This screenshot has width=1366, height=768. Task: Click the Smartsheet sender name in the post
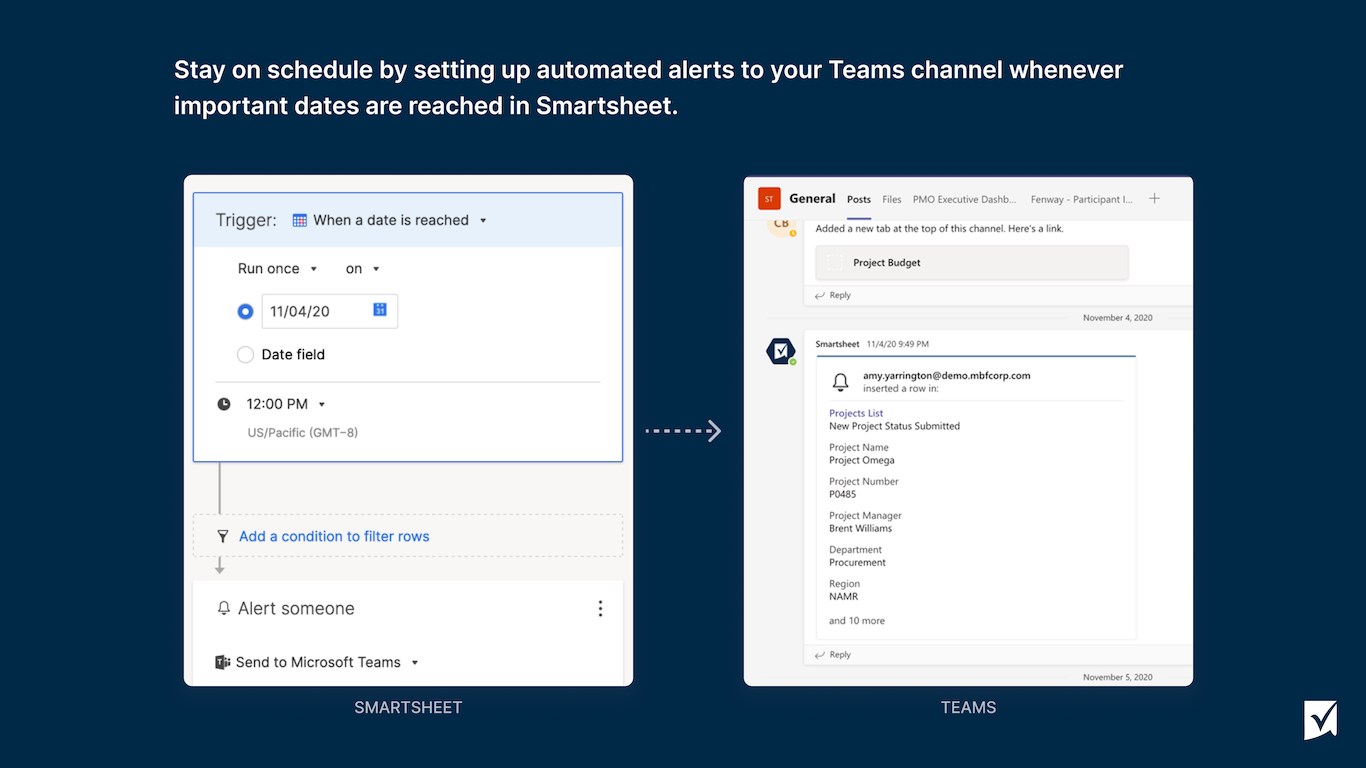tap(838, 344)
